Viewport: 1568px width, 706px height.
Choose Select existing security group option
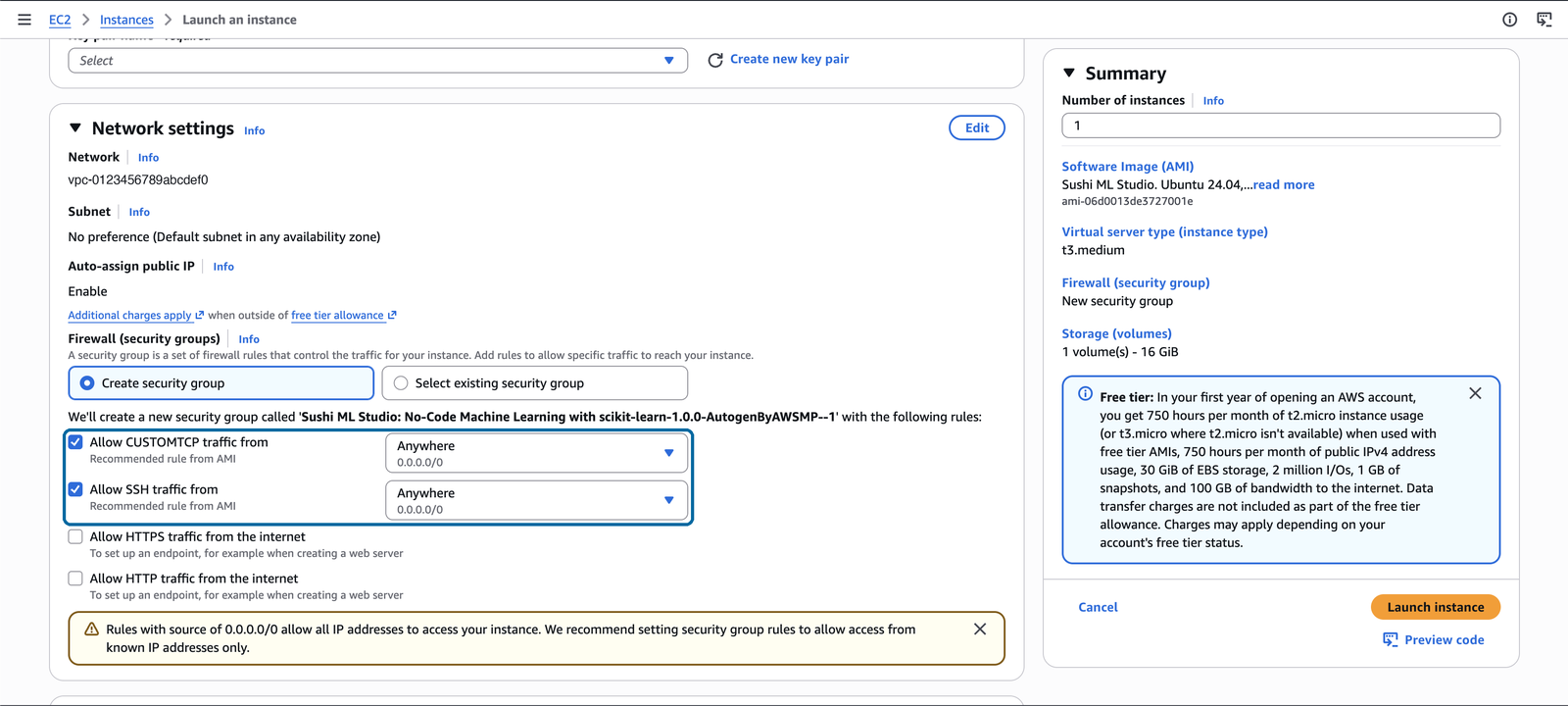point(534,383)
